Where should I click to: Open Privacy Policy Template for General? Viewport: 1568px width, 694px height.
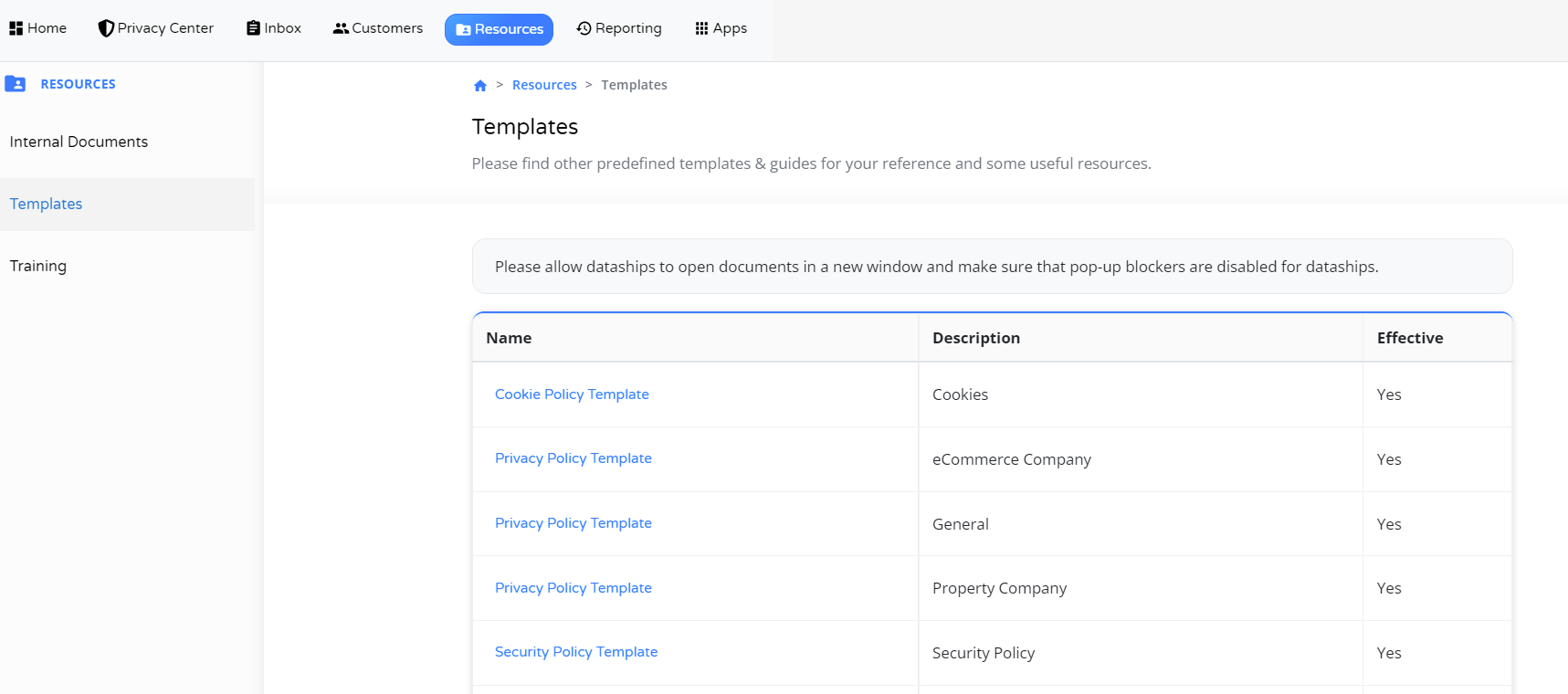pos(574,523)
